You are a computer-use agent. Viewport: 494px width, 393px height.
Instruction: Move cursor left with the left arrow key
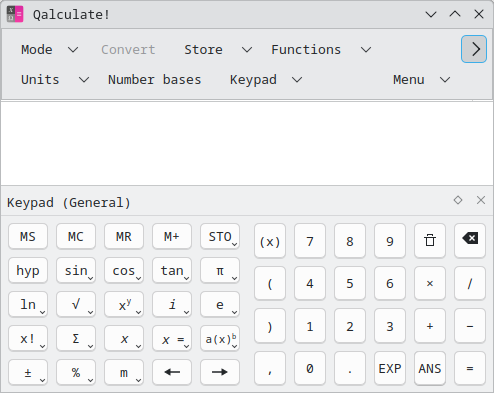172,372
